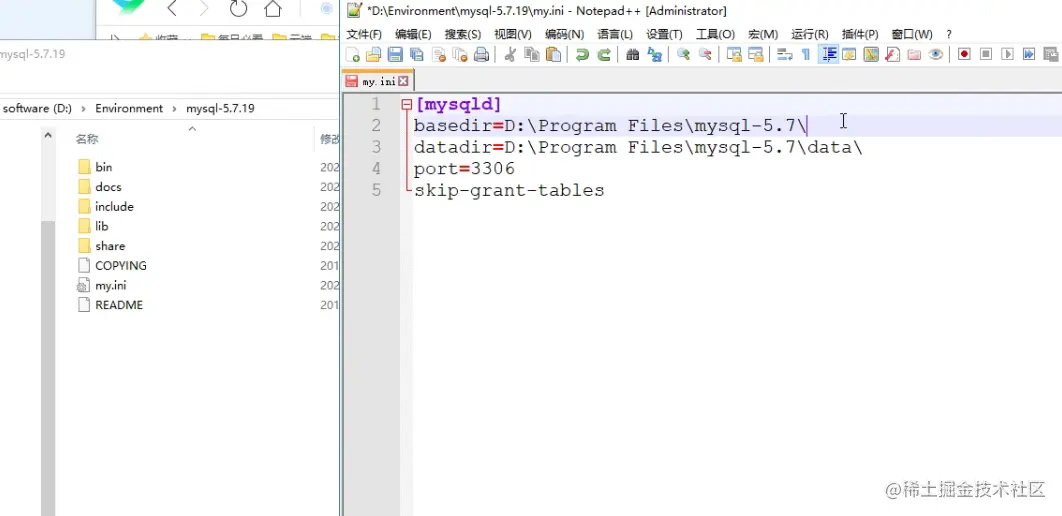This screenshot has width=1062, height=516.
Task: Open the 窗口(W) menu
Action: [912, 35]
